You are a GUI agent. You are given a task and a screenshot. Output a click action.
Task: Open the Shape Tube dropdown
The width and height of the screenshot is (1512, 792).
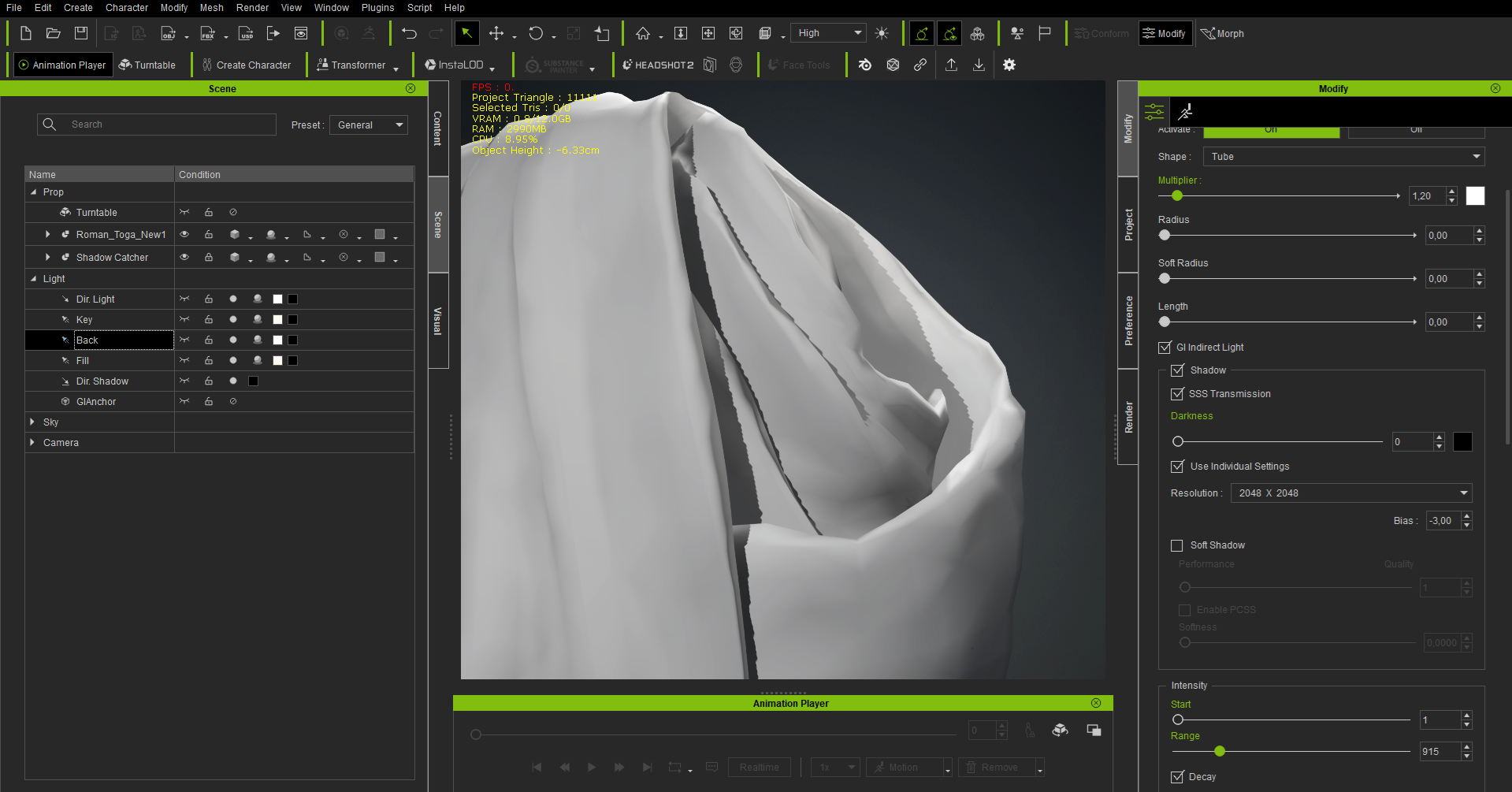tap(1344, 156)
